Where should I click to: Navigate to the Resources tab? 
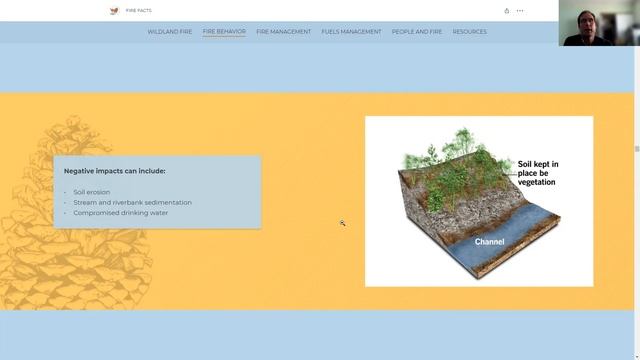coord(469,32)
